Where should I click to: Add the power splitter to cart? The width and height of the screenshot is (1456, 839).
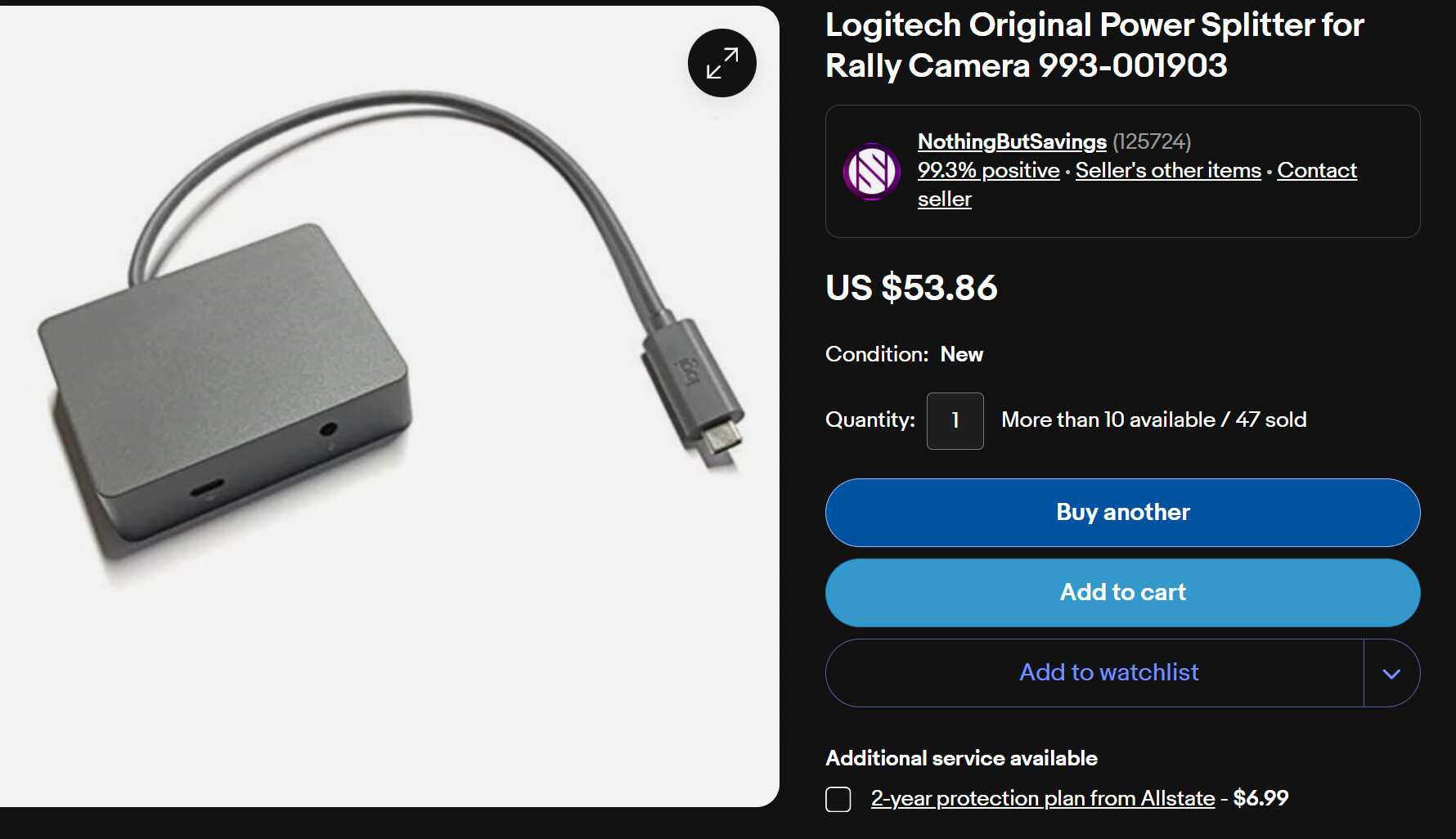click(x=1121, y=592)
